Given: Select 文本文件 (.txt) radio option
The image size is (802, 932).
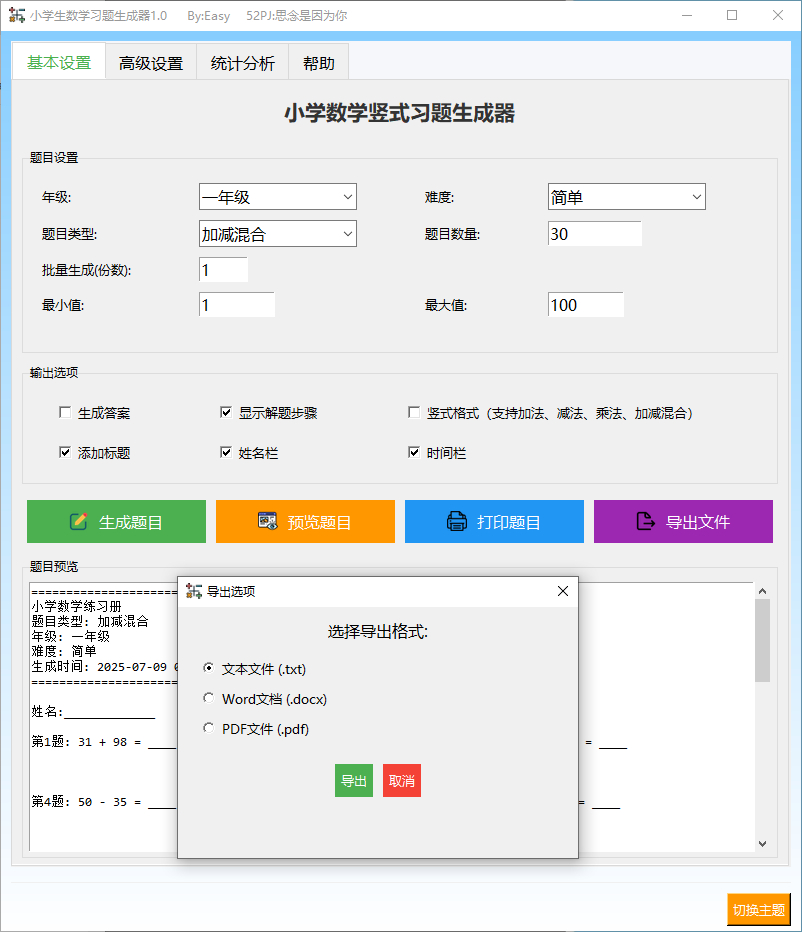Looking at the screenshot, I should (x=208, y=667).
